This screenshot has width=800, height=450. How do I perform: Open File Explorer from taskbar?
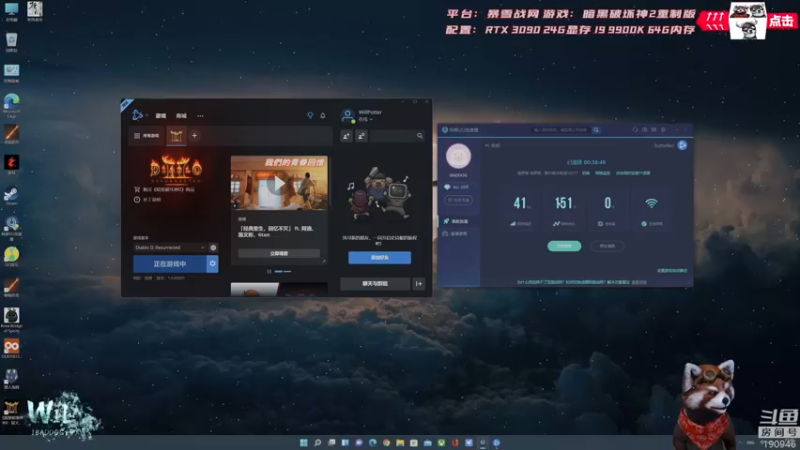point(400,442)
